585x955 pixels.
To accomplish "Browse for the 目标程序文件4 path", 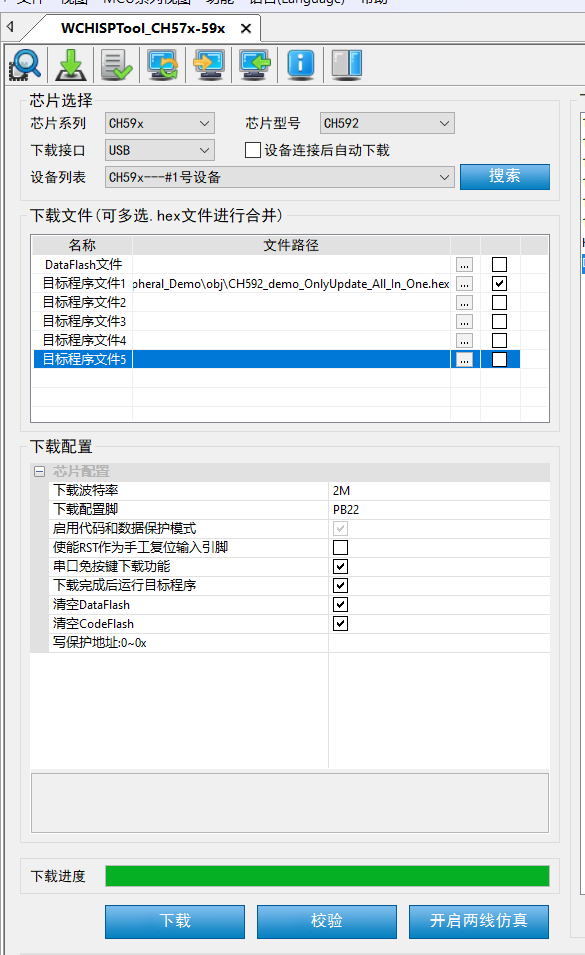I will click(464, 340).
